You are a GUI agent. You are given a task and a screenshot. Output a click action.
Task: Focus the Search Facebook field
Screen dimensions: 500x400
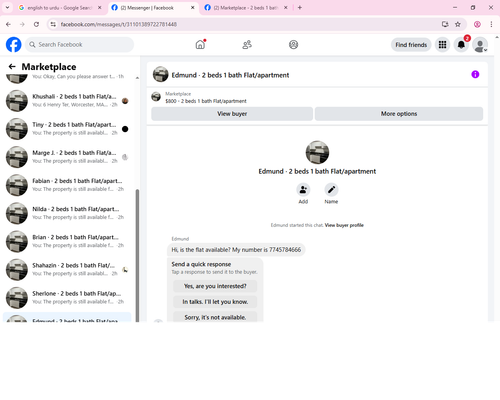tap(80, 45)
